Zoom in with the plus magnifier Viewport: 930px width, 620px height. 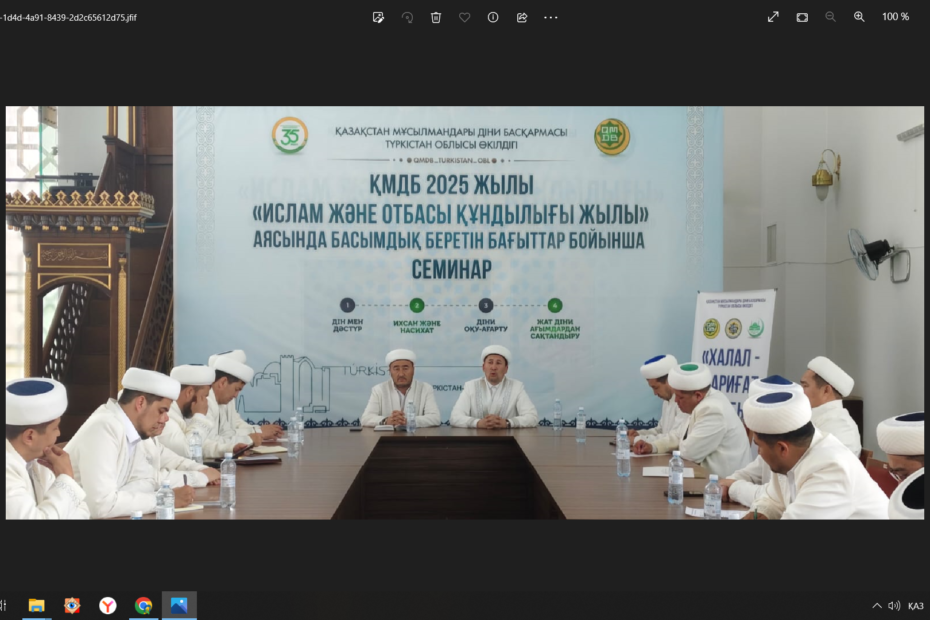coord(859,17)
